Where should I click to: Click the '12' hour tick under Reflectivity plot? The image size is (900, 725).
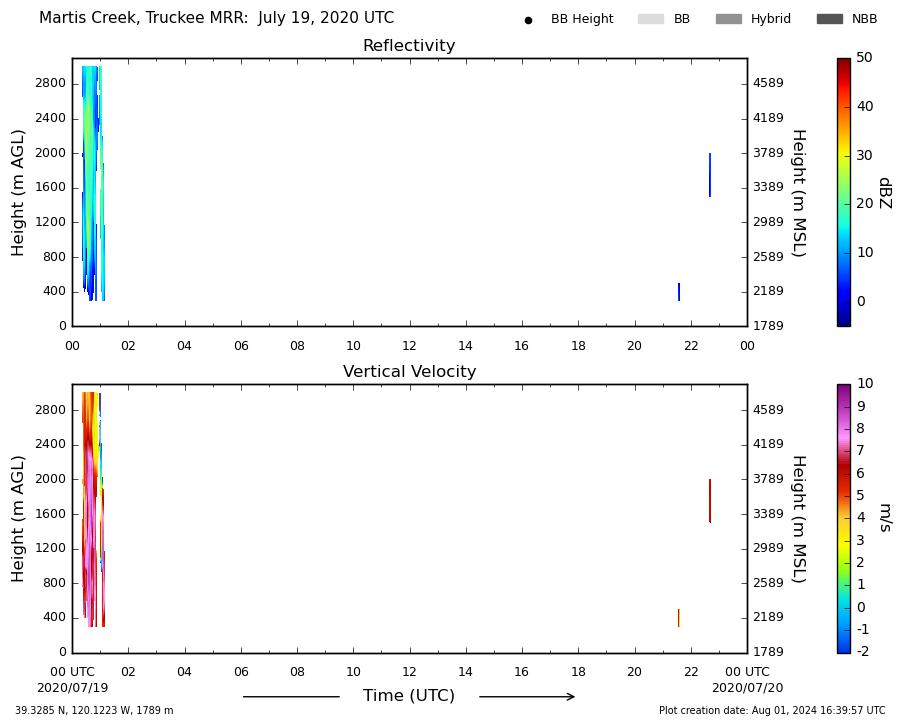tap(409, 346)
